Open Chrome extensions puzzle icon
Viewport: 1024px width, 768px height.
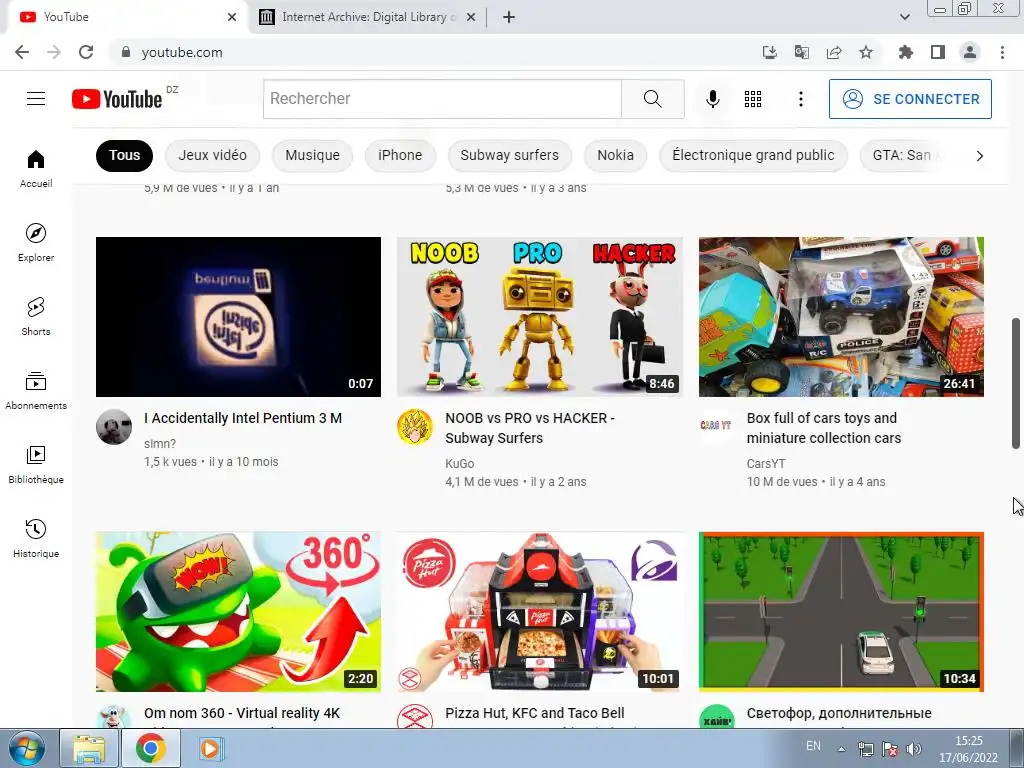click(906, 52)
